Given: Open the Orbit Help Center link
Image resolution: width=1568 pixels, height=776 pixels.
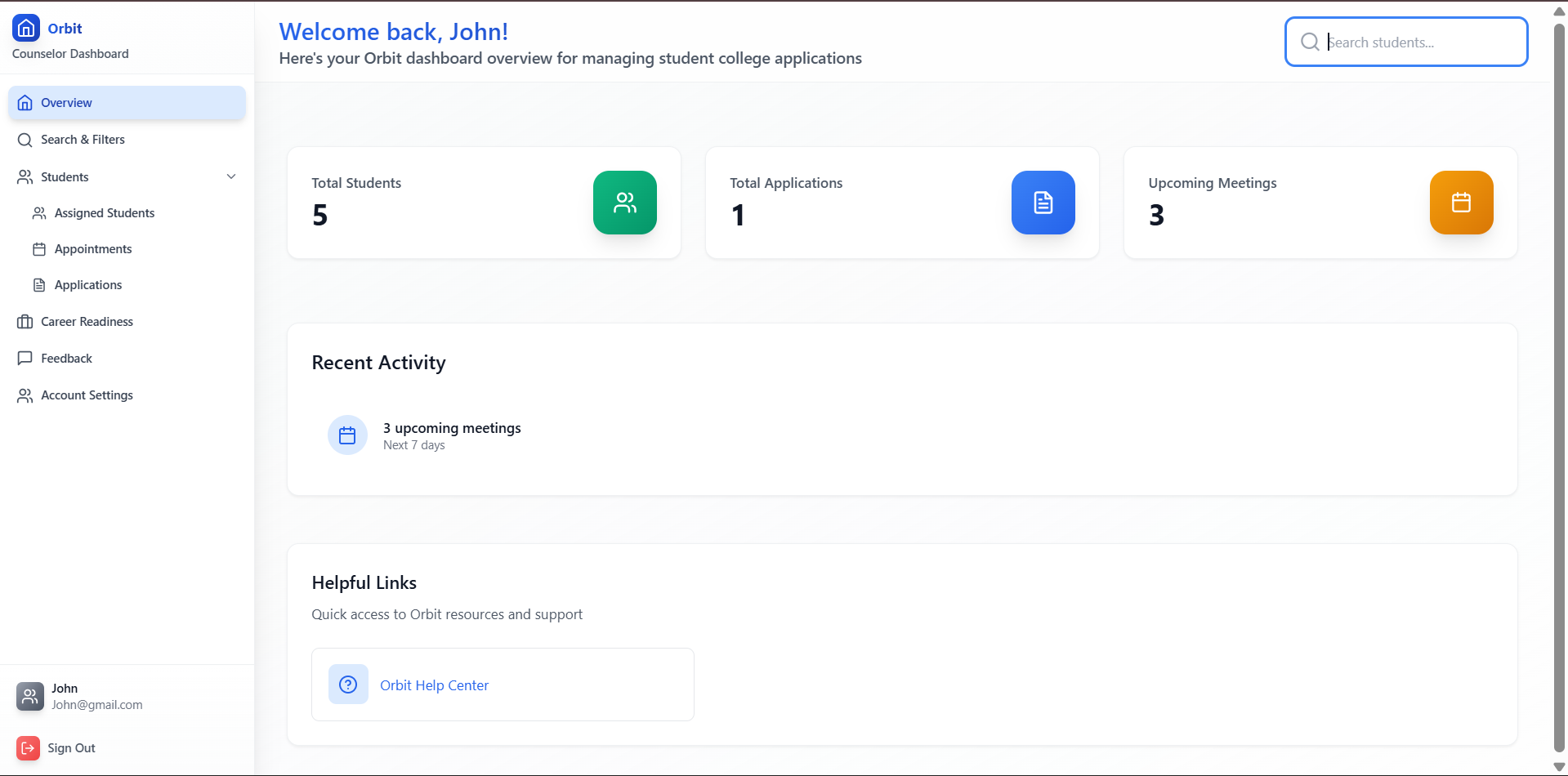Looking at the screenshot, I should click(434, 685).
